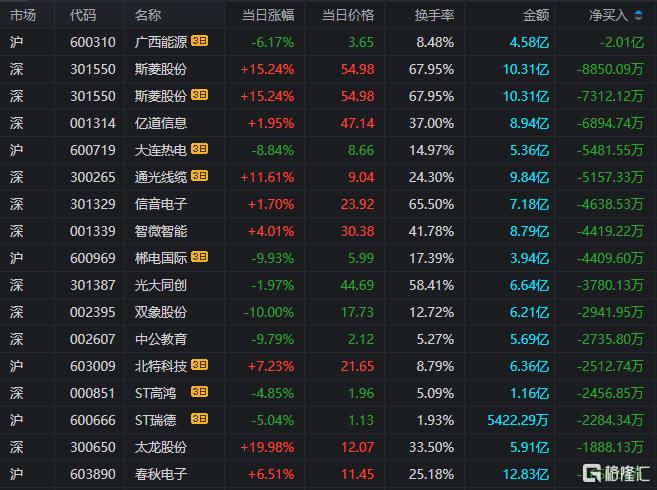Click turnover rate 58.41%
Image resolution: width=657 pixels, height=490 pixels.
coord(432,285)
